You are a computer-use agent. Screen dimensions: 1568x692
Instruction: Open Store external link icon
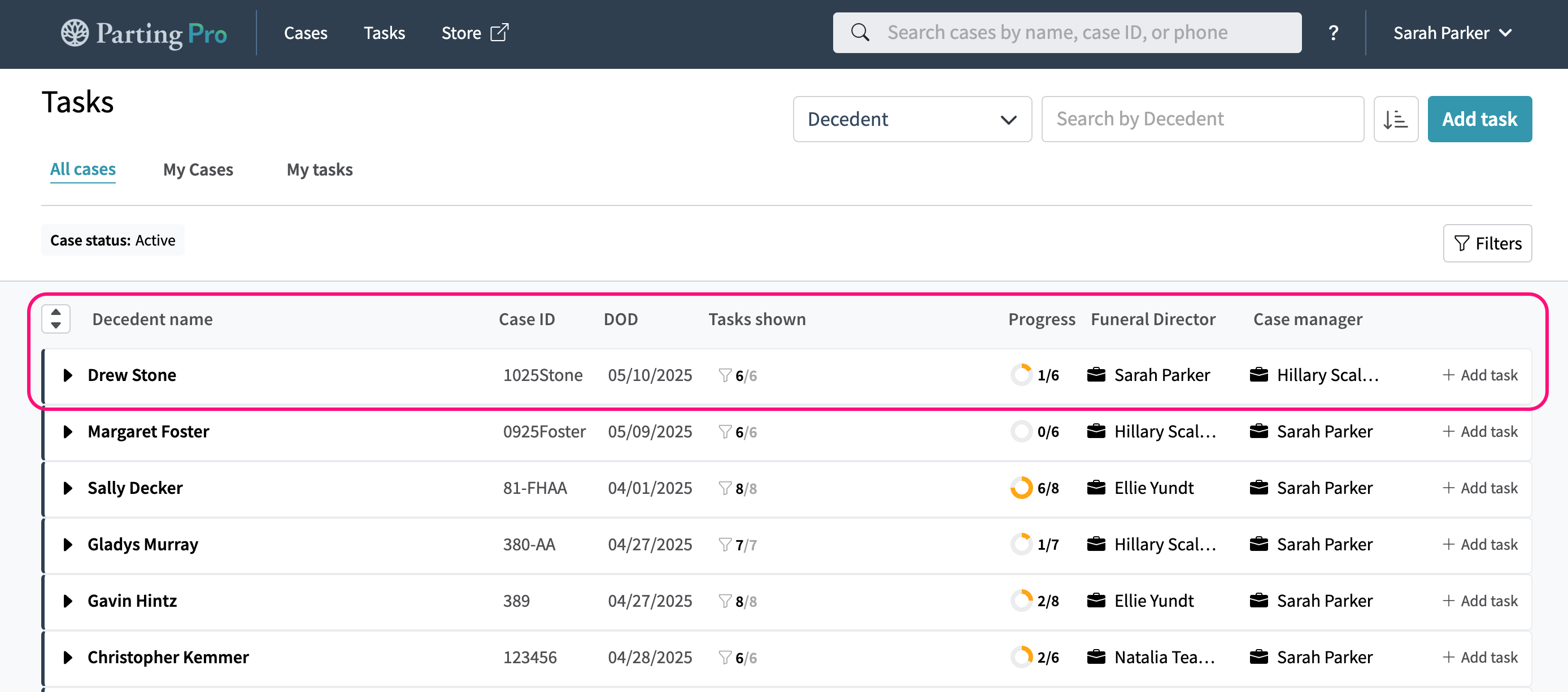pyautogui.click(x=499, y=33)
